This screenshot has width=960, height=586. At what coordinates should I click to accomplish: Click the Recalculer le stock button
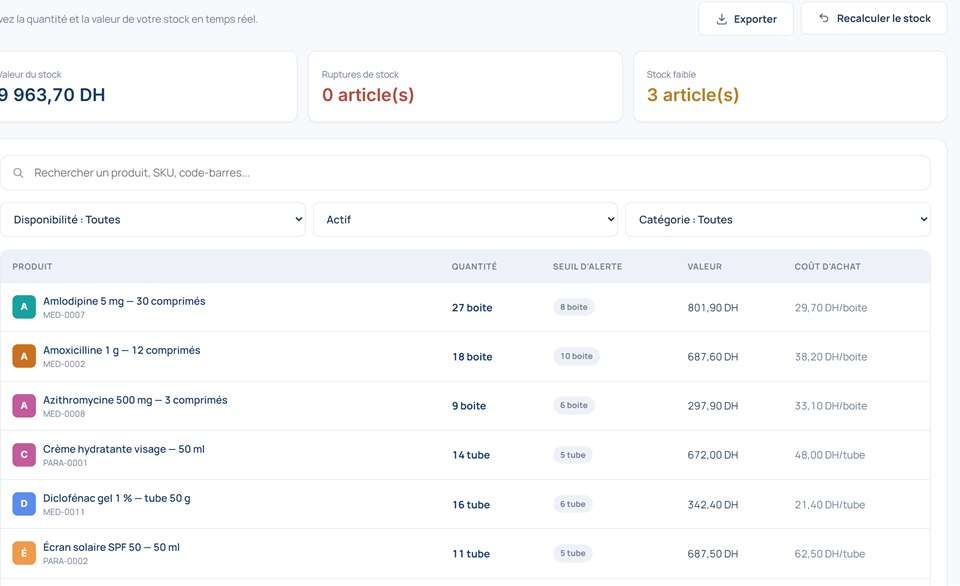tap(874, 18)
